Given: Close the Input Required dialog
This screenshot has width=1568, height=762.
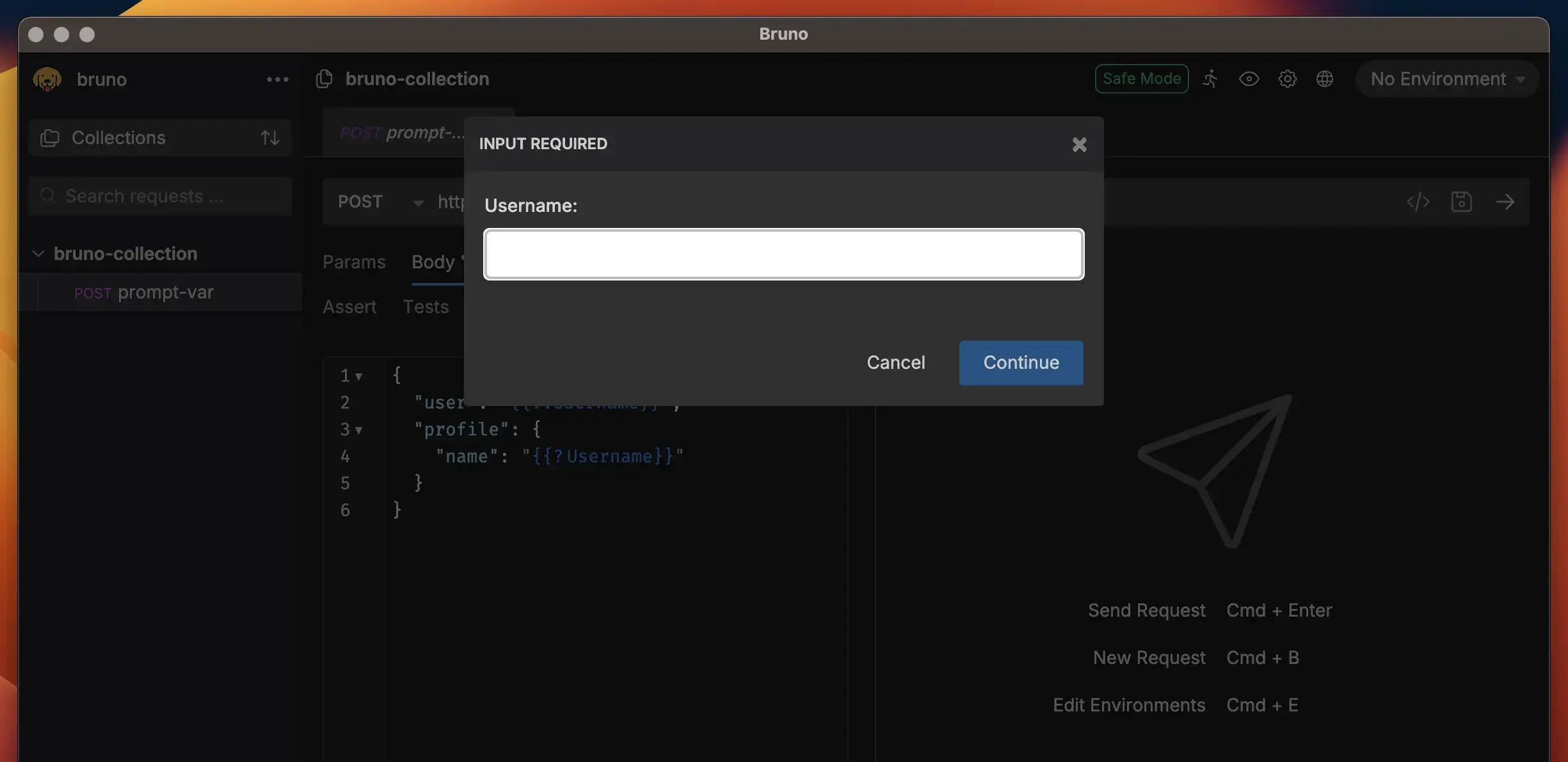Looking at the screenshot, I should click(x=1079, y=144).
